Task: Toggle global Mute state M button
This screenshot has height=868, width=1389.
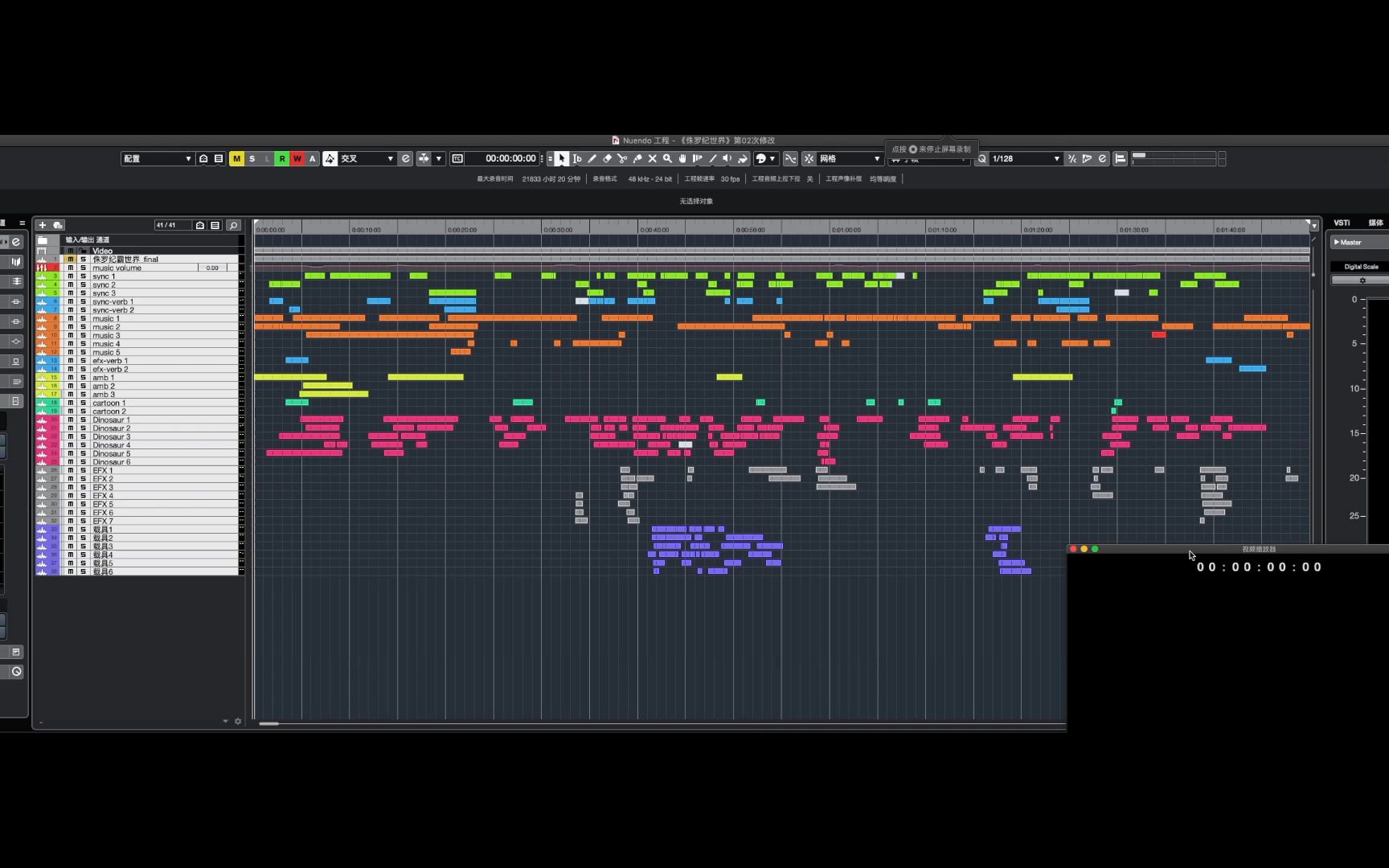Action: (x=236, y=159)
